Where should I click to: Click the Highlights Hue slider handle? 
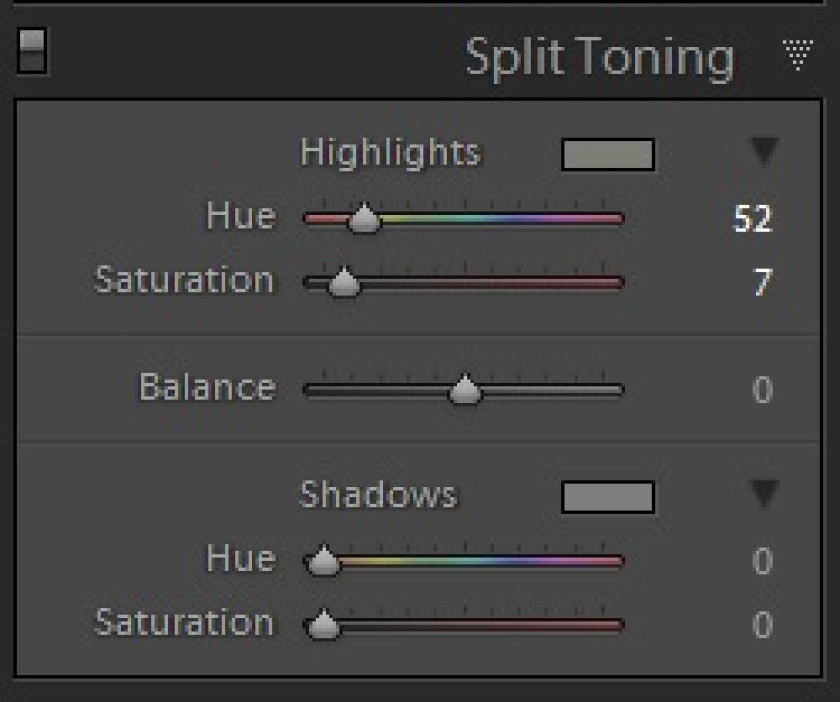click(364, 218)
